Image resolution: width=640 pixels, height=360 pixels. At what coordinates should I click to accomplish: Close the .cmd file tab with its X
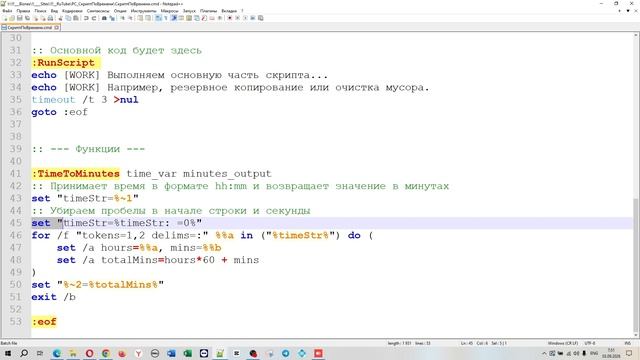coord(57,27)
